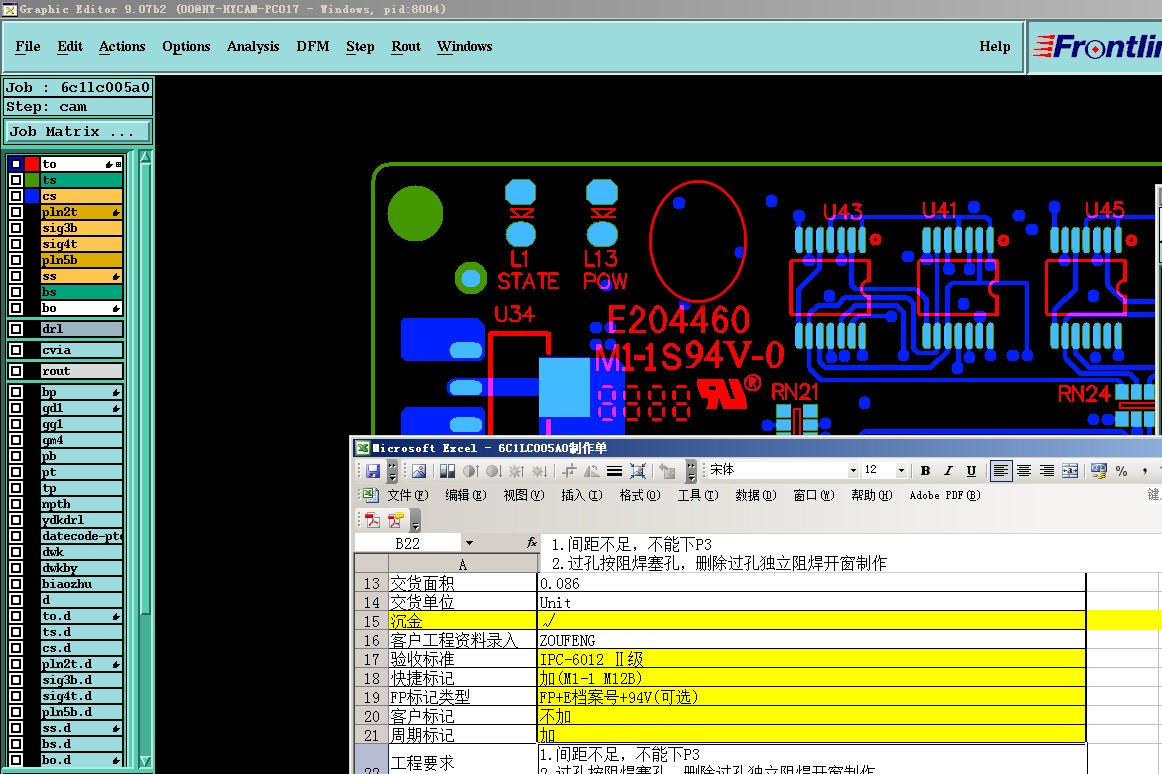Click the picture color control icon in Excel

[447, 471]
